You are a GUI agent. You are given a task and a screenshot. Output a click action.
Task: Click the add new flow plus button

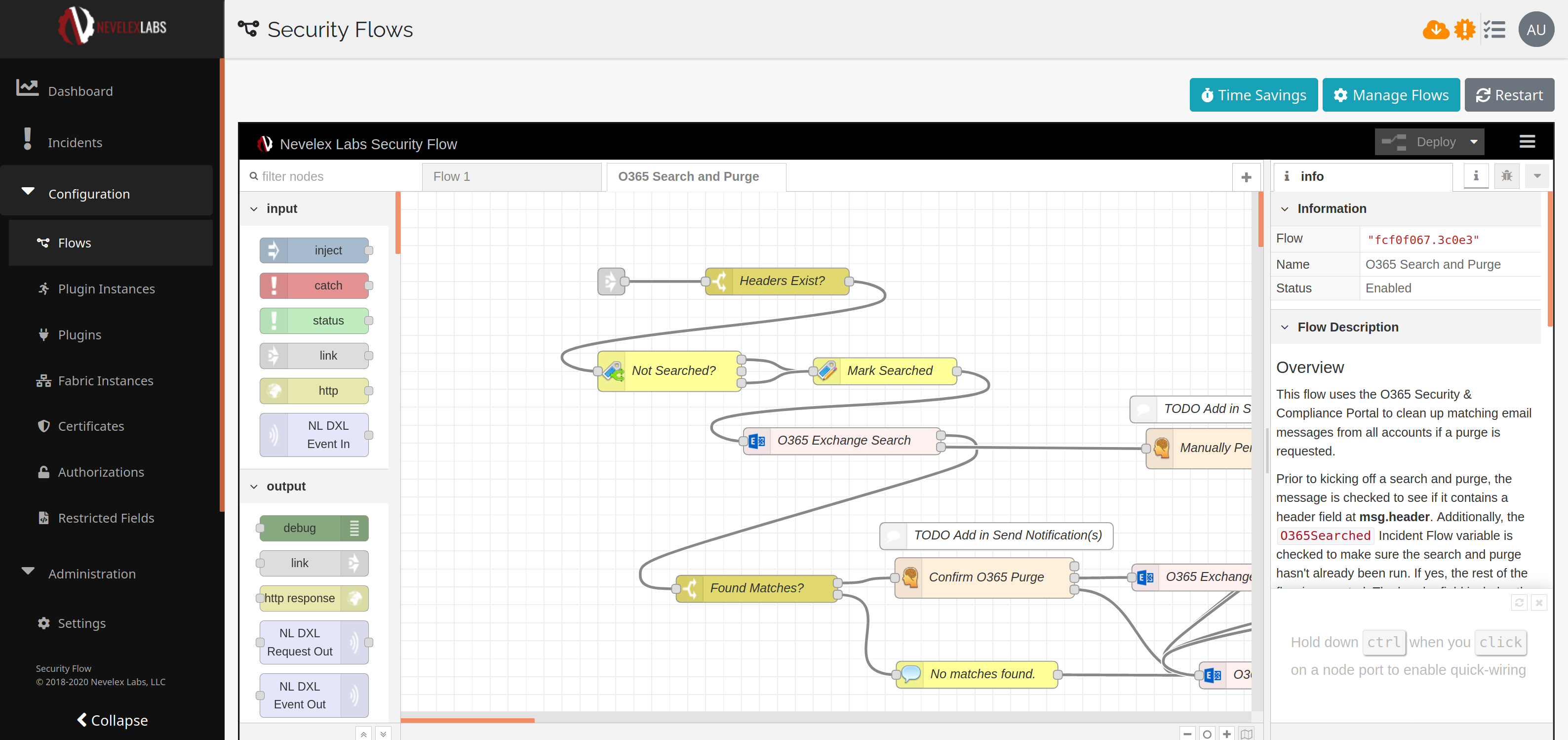(1246, 177)
